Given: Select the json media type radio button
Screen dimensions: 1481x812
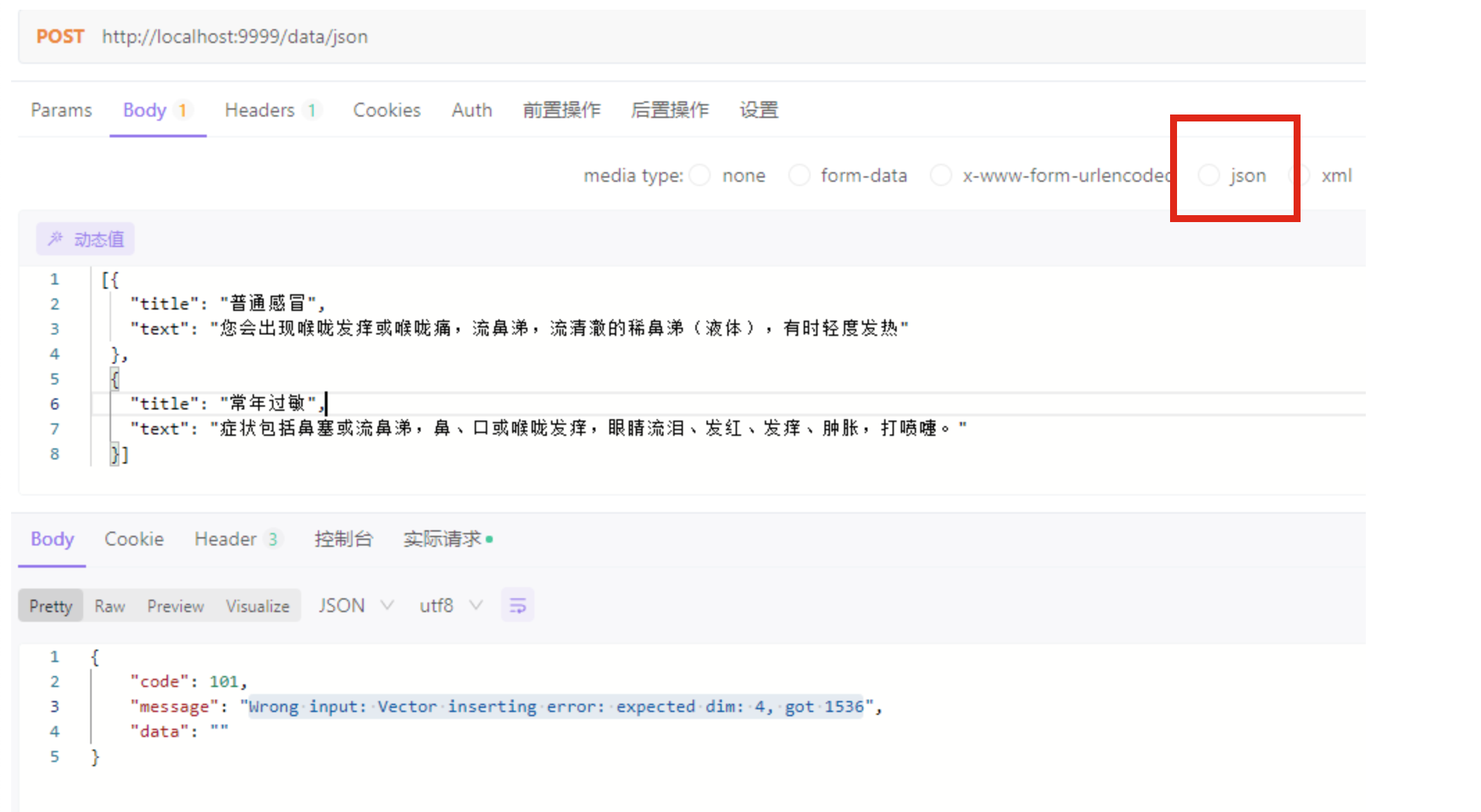Looking at the screenshot, I should point(1210,176).
